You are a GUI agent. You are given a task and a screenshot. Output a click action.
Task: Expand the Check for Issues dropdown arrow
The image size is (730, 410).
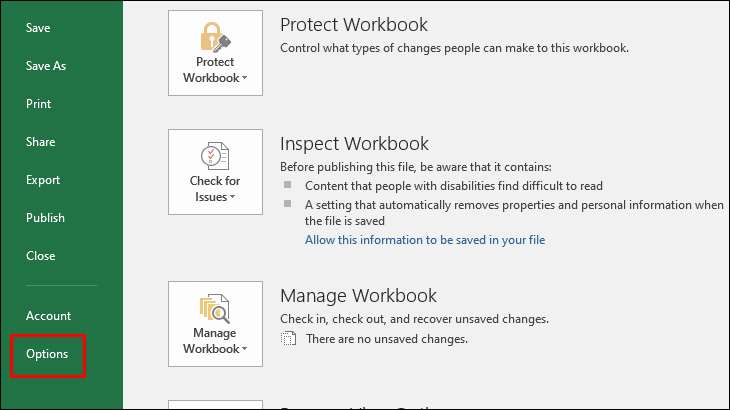[232, 197]
